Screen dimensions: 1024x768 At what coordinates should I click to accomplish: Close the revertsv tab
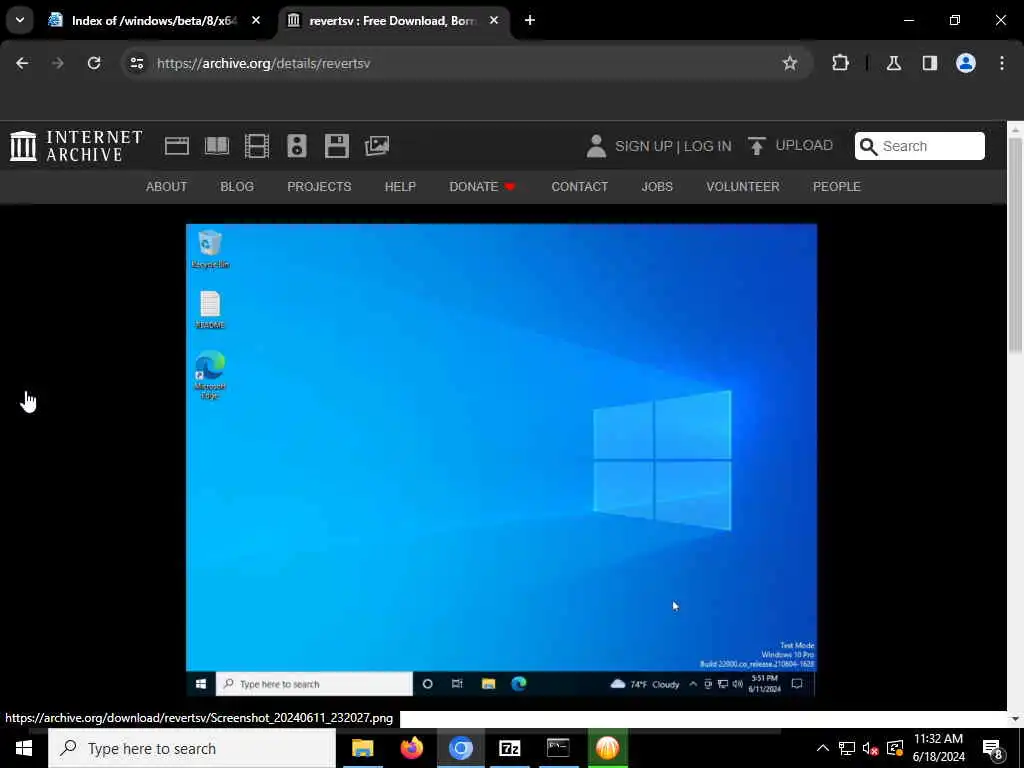[x=494, y=20]
